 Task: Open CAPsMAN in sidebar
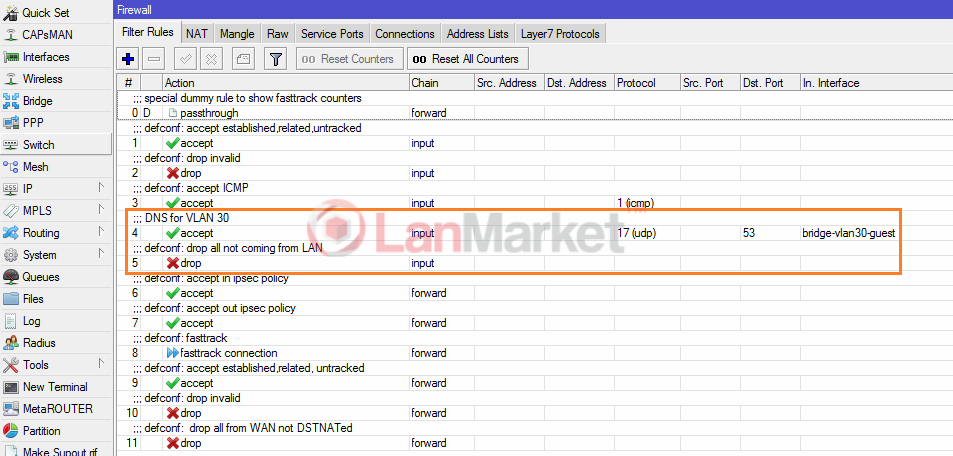pyautogui.click(x=56, y=35)
